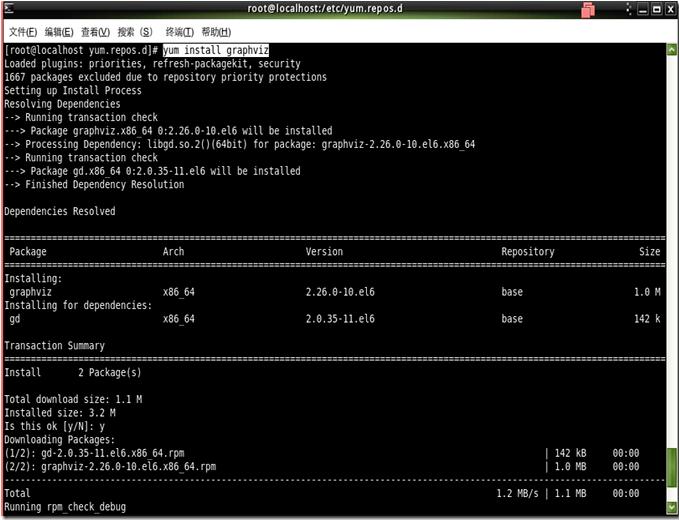Image resolution: width=679 pixels, height=520 pixels.
Task: Click 'base' repository in graphviz row
Action: (512, 292)
